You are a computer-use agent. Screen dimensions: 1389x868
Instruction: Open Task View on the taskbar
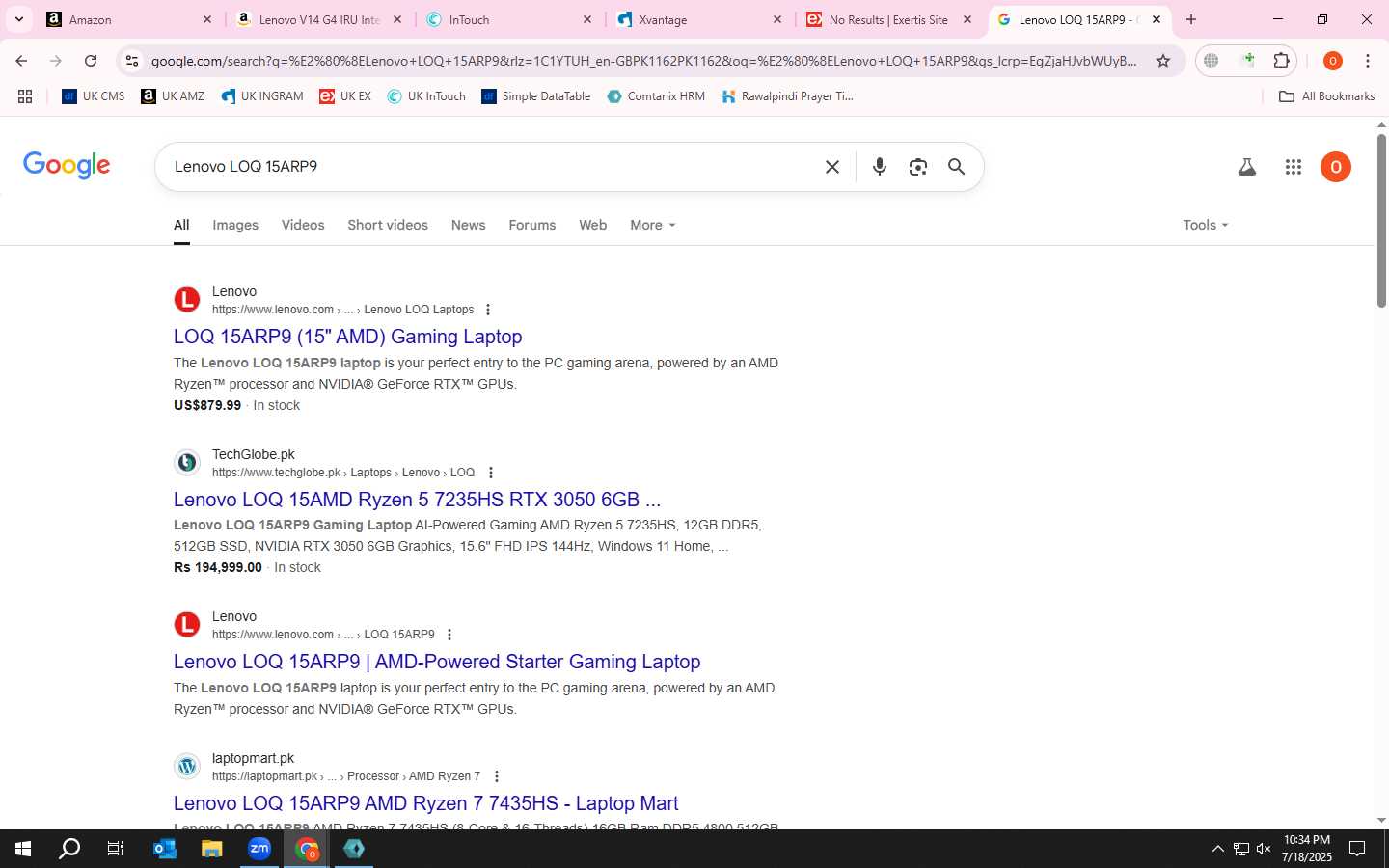[x=116, y=849]
